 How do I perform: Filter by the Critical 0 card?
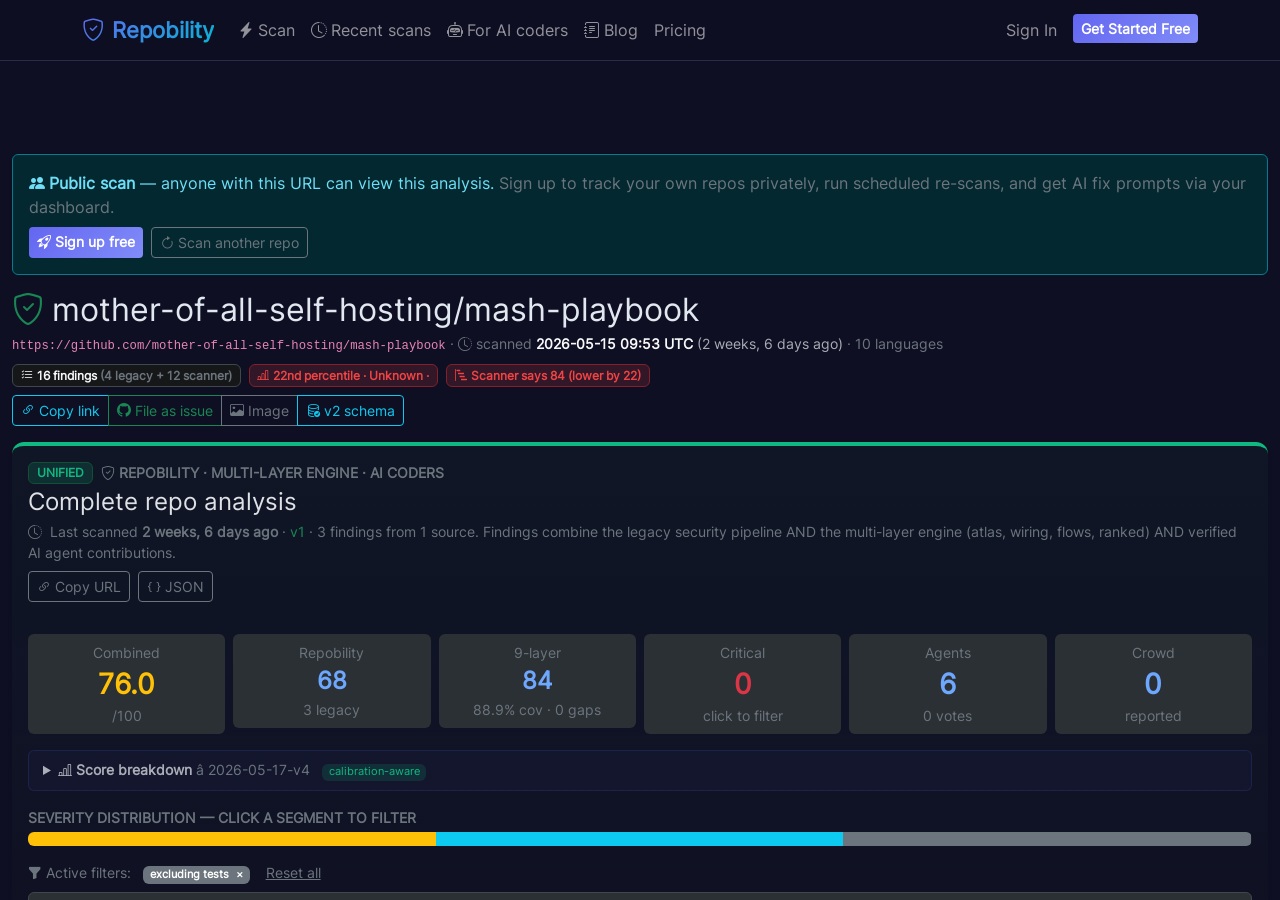742,684
